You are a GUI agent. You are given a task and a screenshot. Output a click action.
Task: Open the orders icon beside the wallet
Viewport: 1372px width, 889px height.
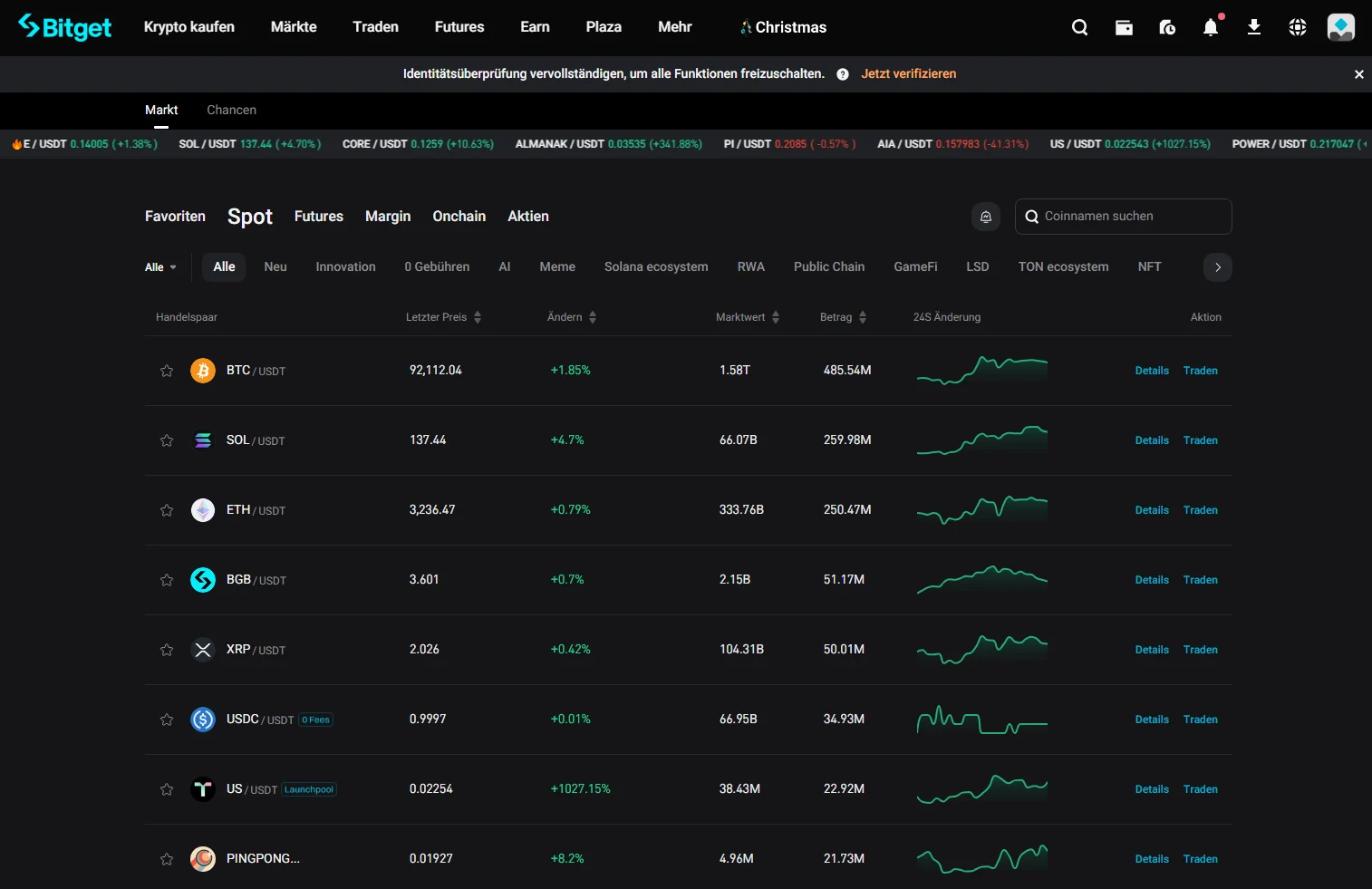tap(1167, 27)
